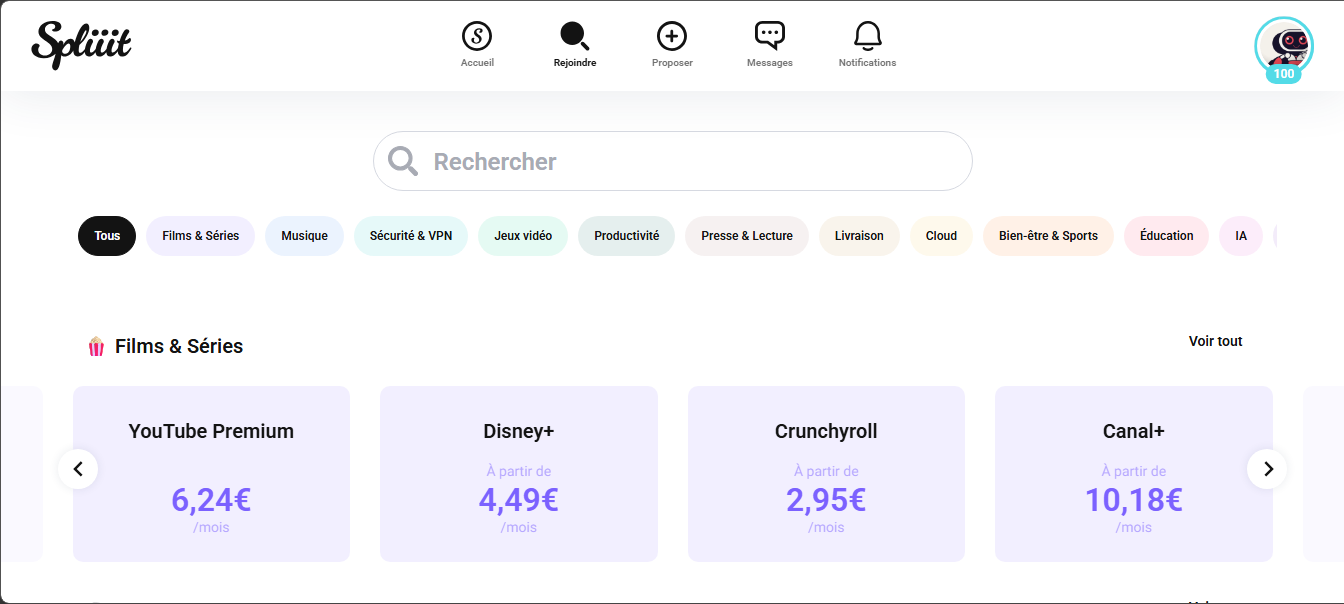Screen dimensions: 1344x604
Task: Click the right carousel arrow
Action: [1267, 468]
